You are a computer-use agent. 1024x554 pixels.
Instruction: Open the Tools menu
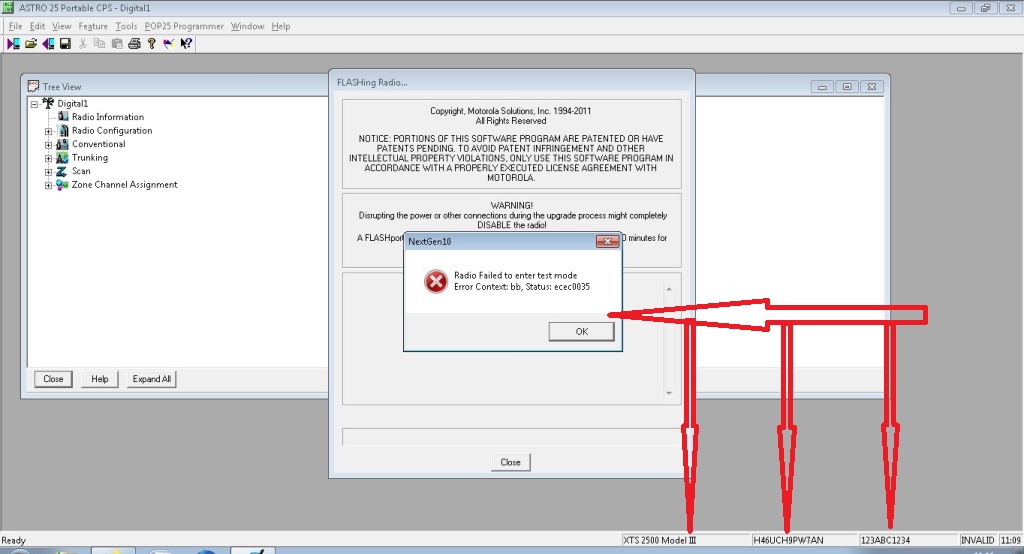126,26
